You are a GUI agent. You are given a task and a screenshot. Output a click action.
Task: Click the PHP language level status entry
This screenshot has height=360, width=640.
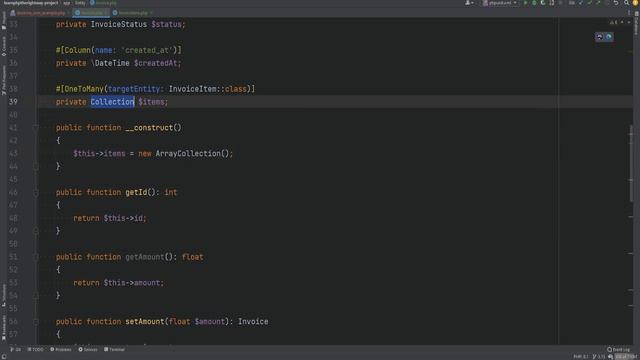pyautogui.click(x=581, y=357)
